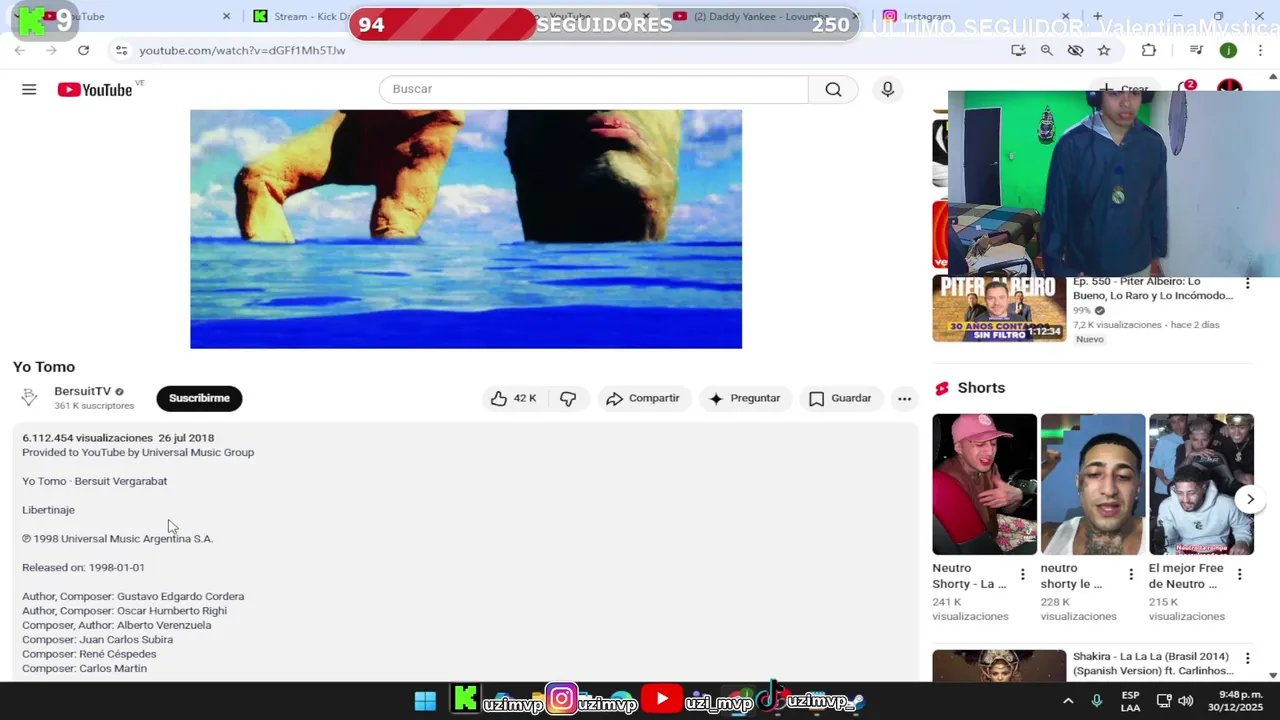This screenshot has height=720, width=1280.
Task: Open the BersuitTV channel avatar
Action: [x=30, y=397]
